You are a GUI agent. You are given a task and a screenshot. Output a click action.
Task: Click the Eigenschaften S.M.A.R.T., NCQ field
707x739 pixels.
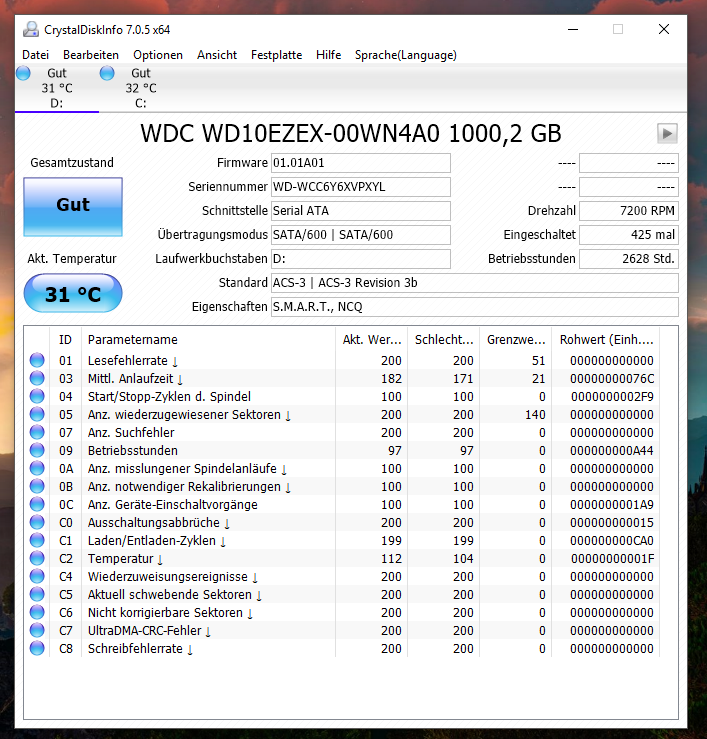click(x=475, y=307)
